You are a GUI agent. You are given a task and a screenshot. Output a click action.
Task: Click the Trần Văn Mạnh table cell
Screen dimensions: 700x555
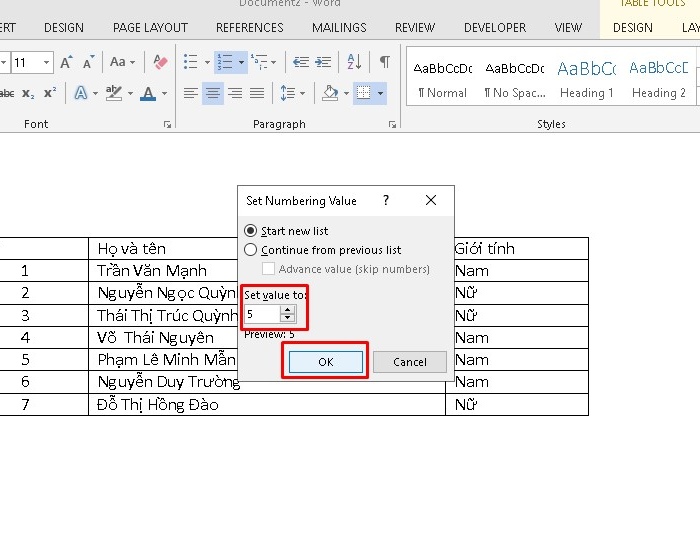pyautogui.click(x=163, y=271)
